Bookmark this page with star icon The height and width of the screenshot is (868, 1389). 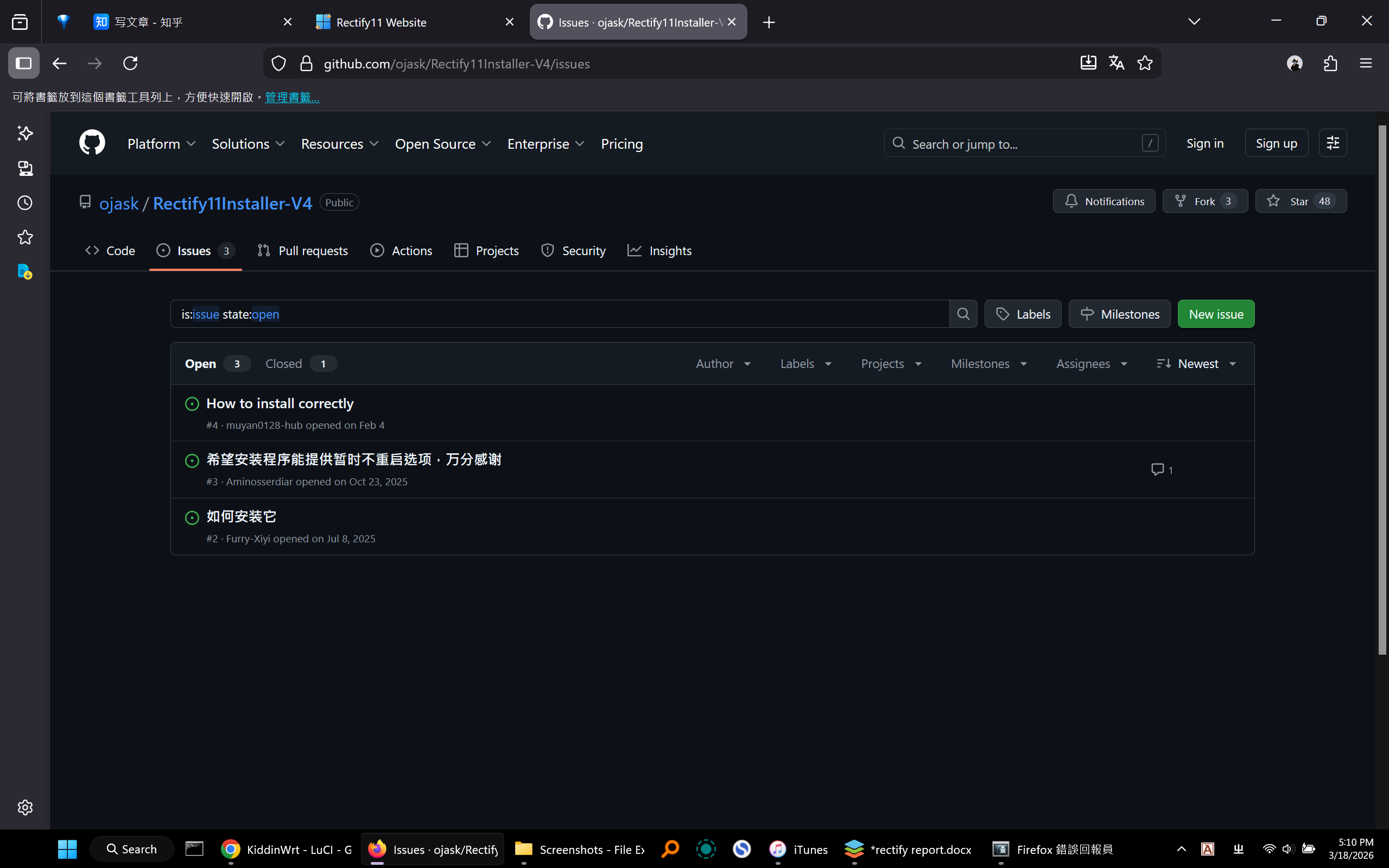coord(1145,63)
